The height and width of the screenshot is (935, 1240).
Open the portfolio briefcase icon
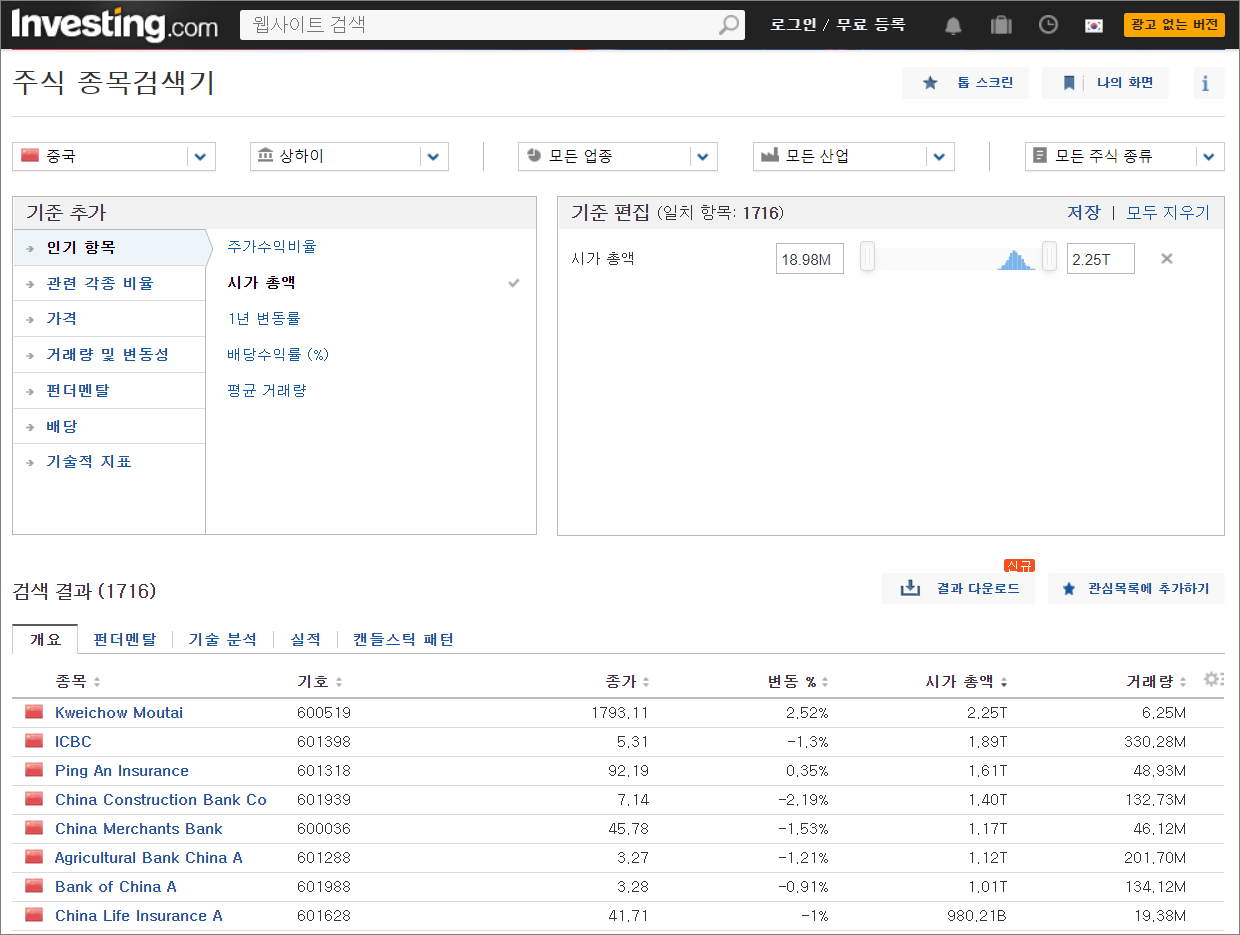tap(1001, 25)
